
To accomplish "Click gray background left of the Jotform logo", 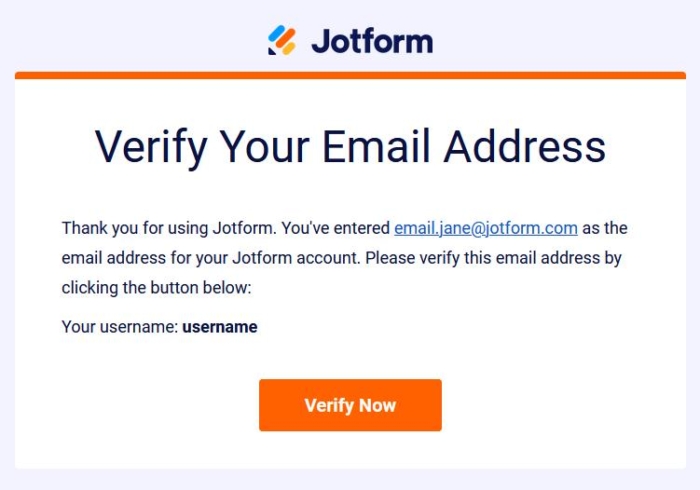I will 130,40.
